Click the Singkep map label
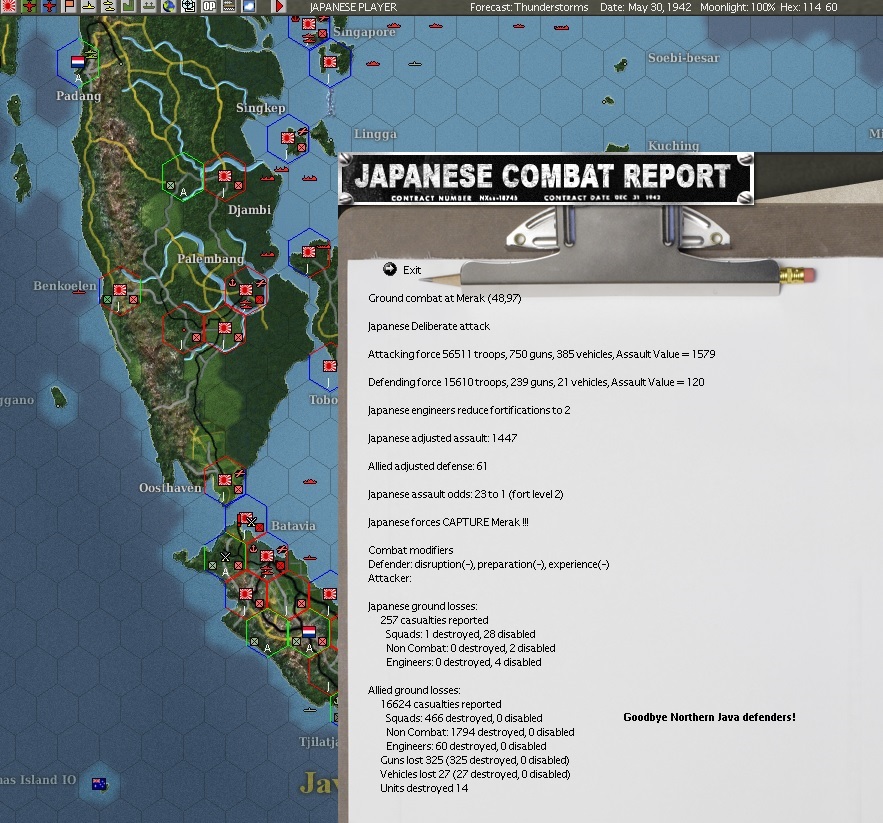Image resolution: width=883 pixels, height=823 pixels. [x=261, y=108]
